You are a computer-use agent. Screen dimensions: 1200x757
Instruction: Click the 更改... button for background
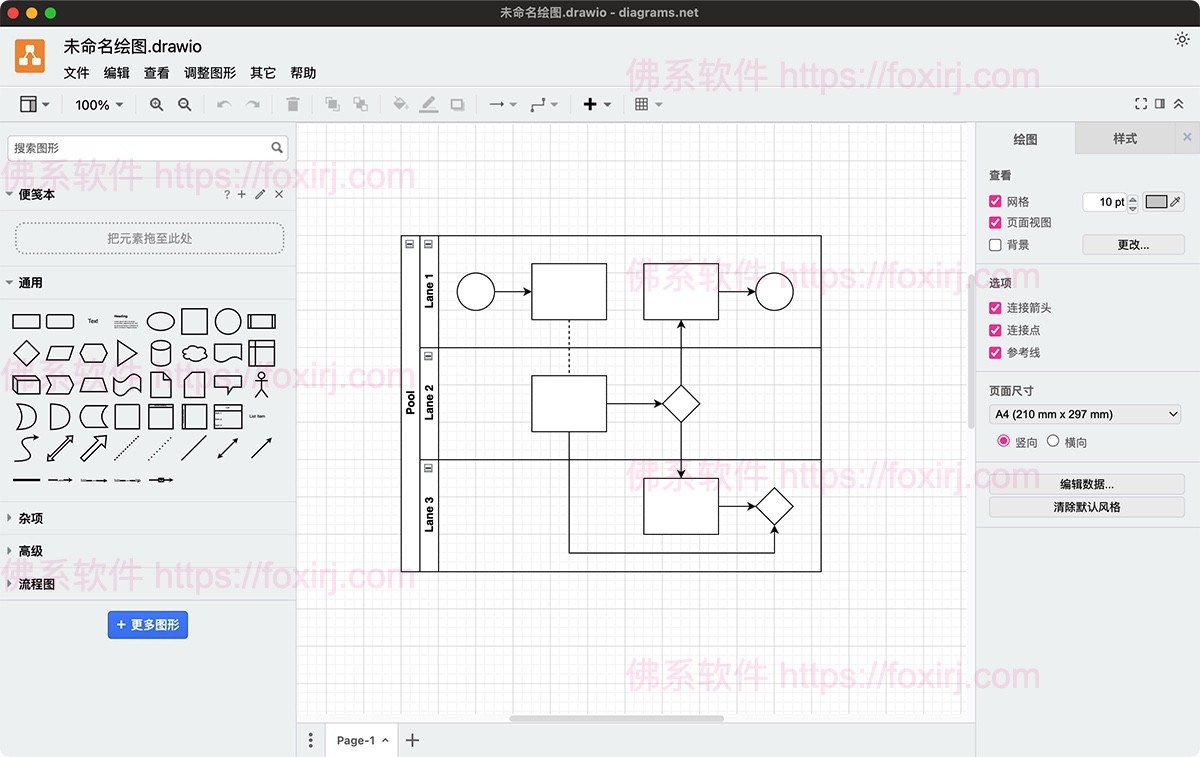click(x=1132, y=244)
